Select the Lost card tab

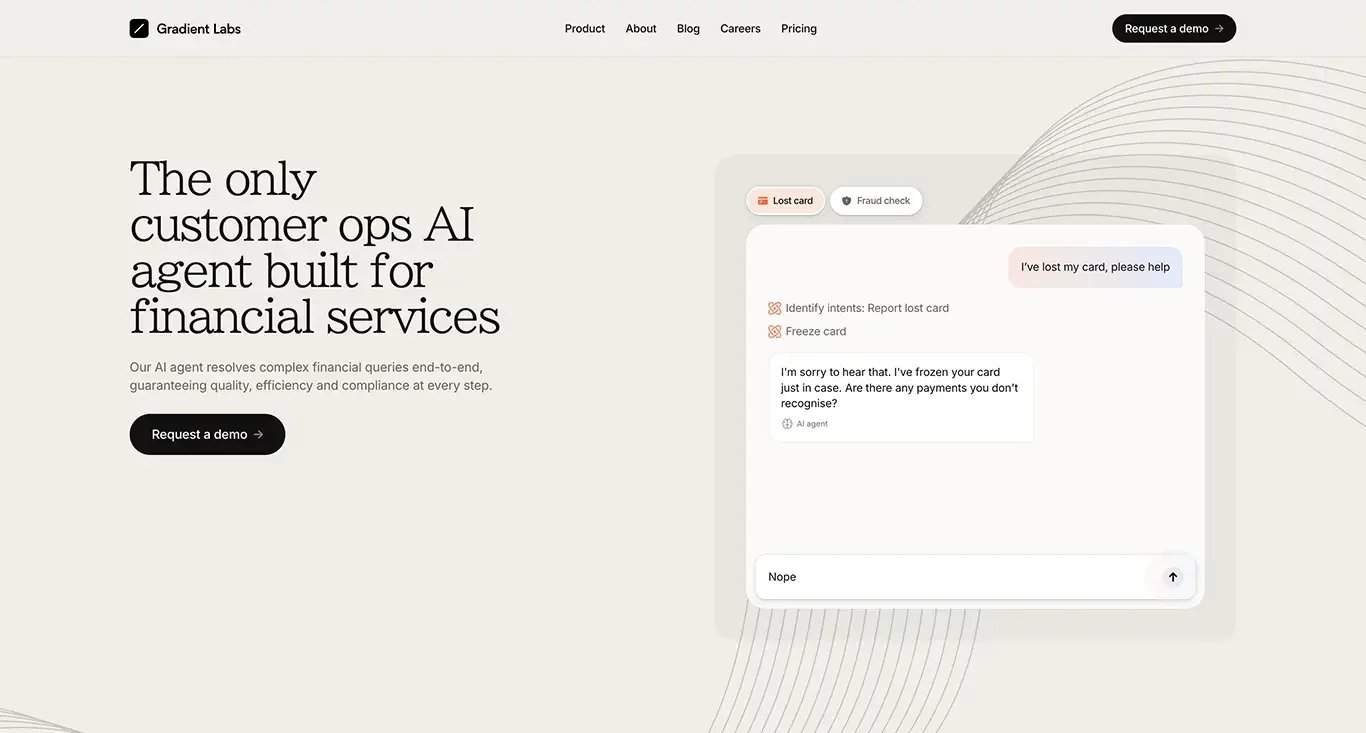(786, 201)
